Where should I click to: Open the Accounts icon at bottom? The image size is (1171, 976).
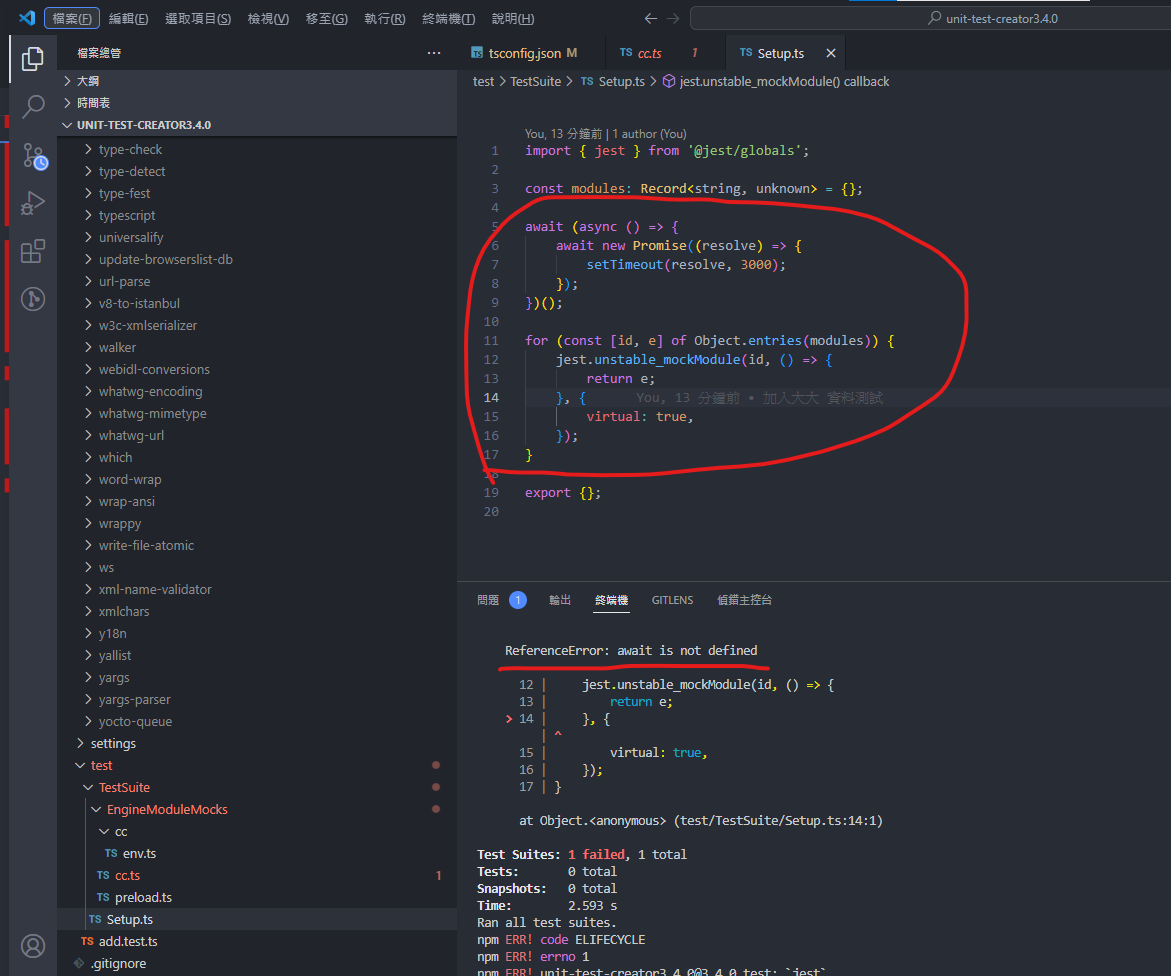tap(32, 946)
